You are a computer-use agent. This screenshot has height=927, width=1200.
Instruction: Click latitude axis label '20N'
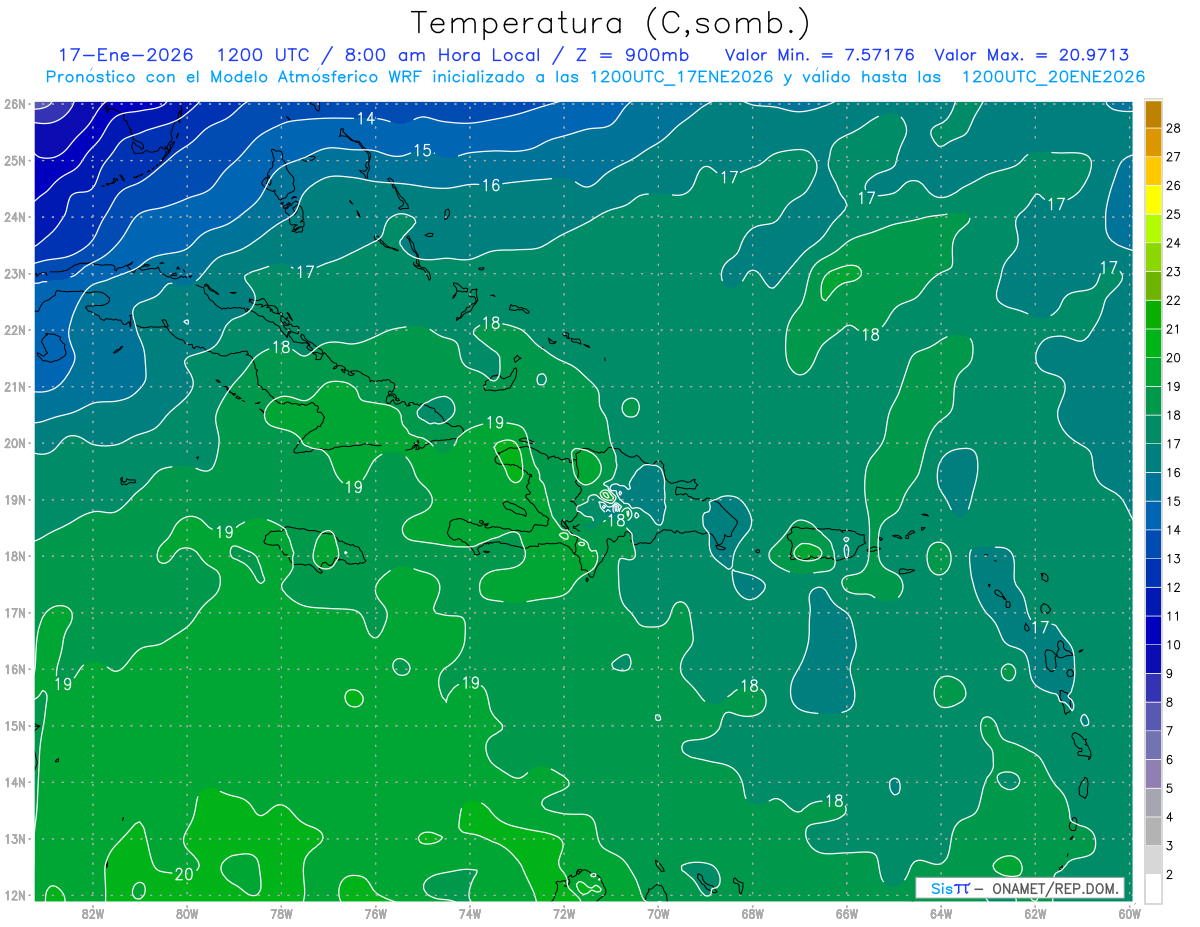[x=14, y=443]
